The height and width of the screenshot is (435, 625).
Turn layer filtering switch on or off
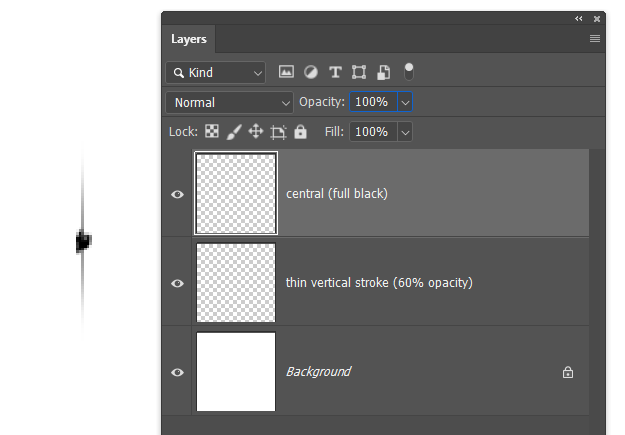coord(408,71)
